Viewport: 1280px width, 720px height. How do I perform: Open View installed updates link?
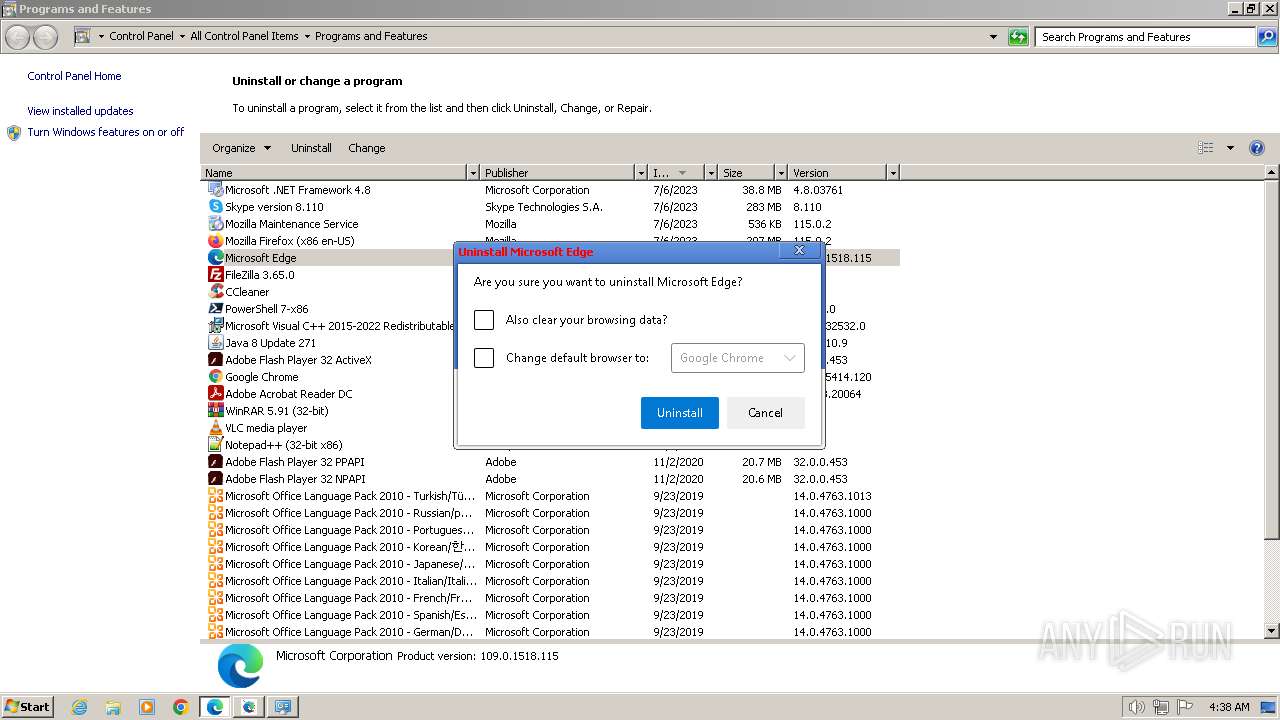[80, 111]
